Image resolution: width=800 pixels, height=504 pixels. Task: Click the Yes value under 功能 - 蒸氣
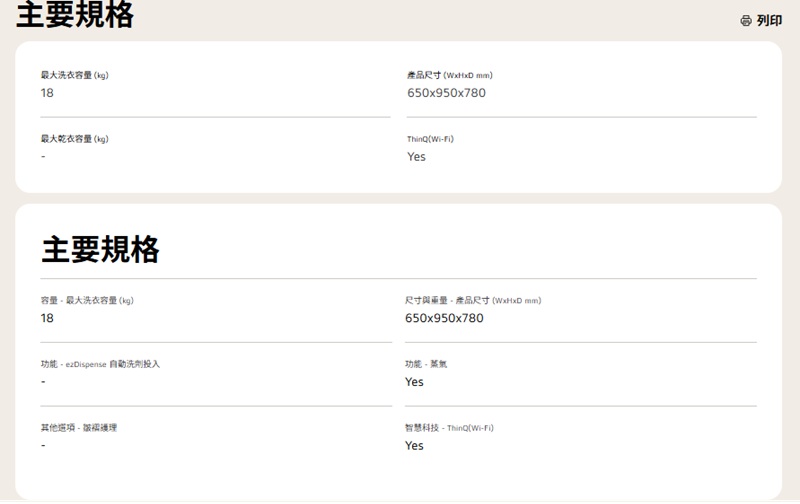tap(414, 382)
